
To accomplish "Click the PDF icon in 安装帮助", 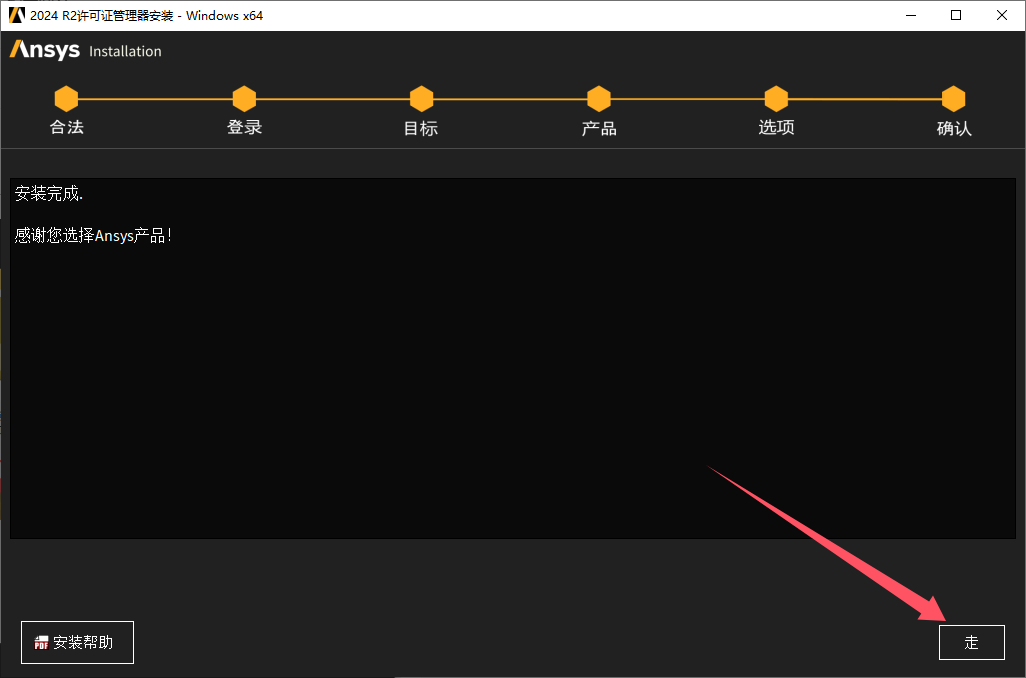I will click(x=41, y=643).
